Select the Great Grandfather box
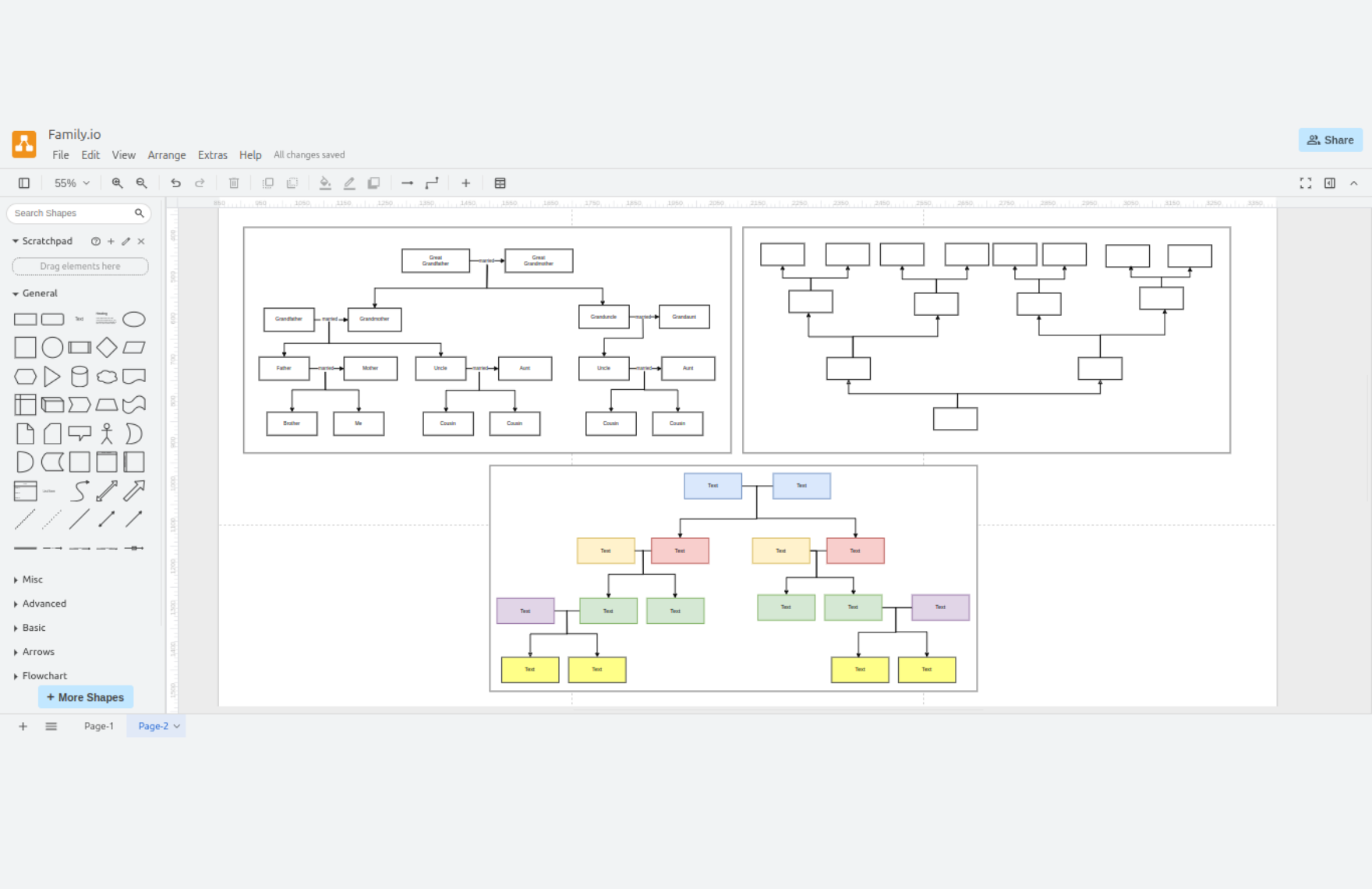 [x=436, y=260]
